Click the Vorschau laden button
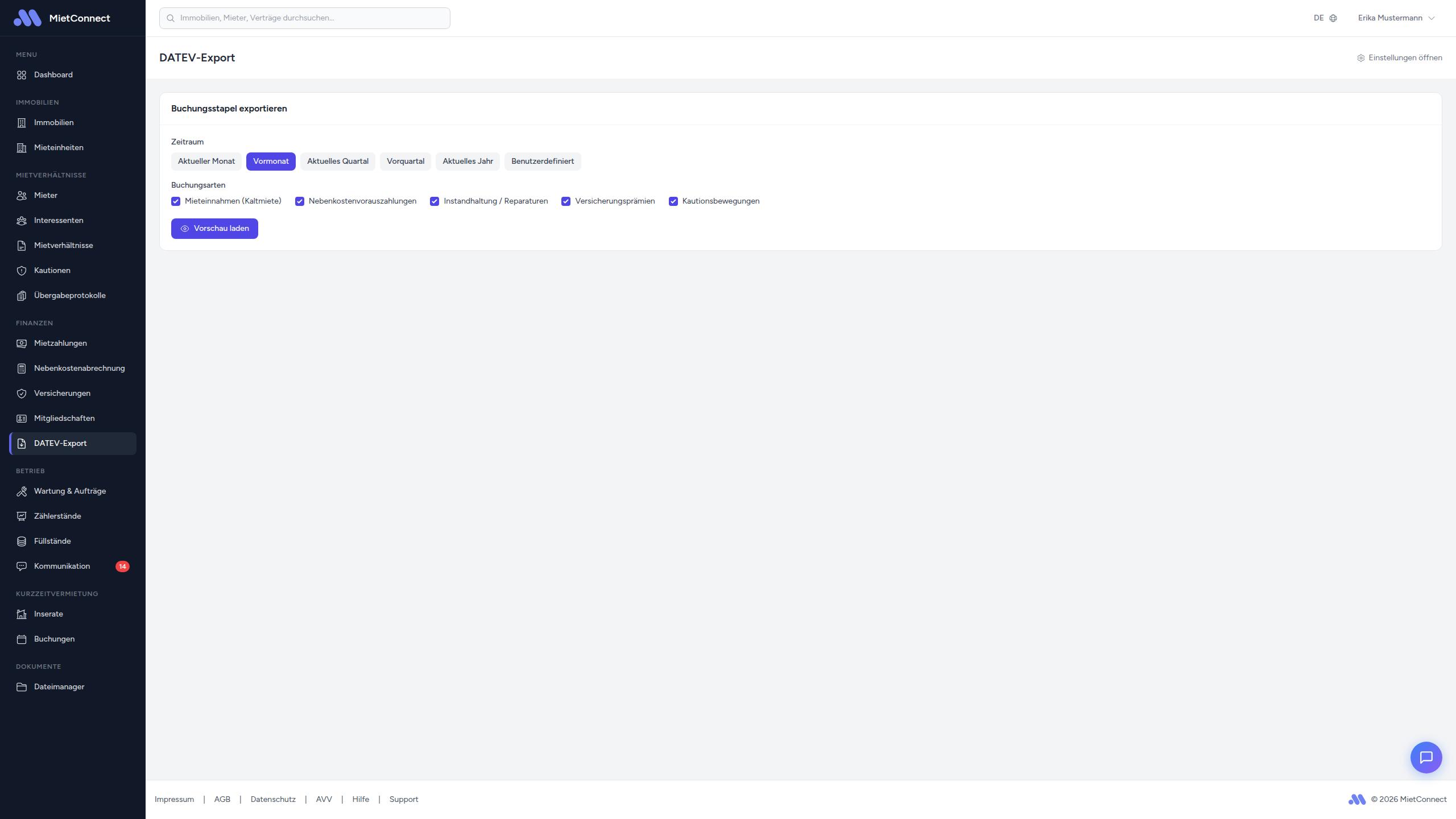This screenshot has height=819, width=1456. [x=214, y=228]
